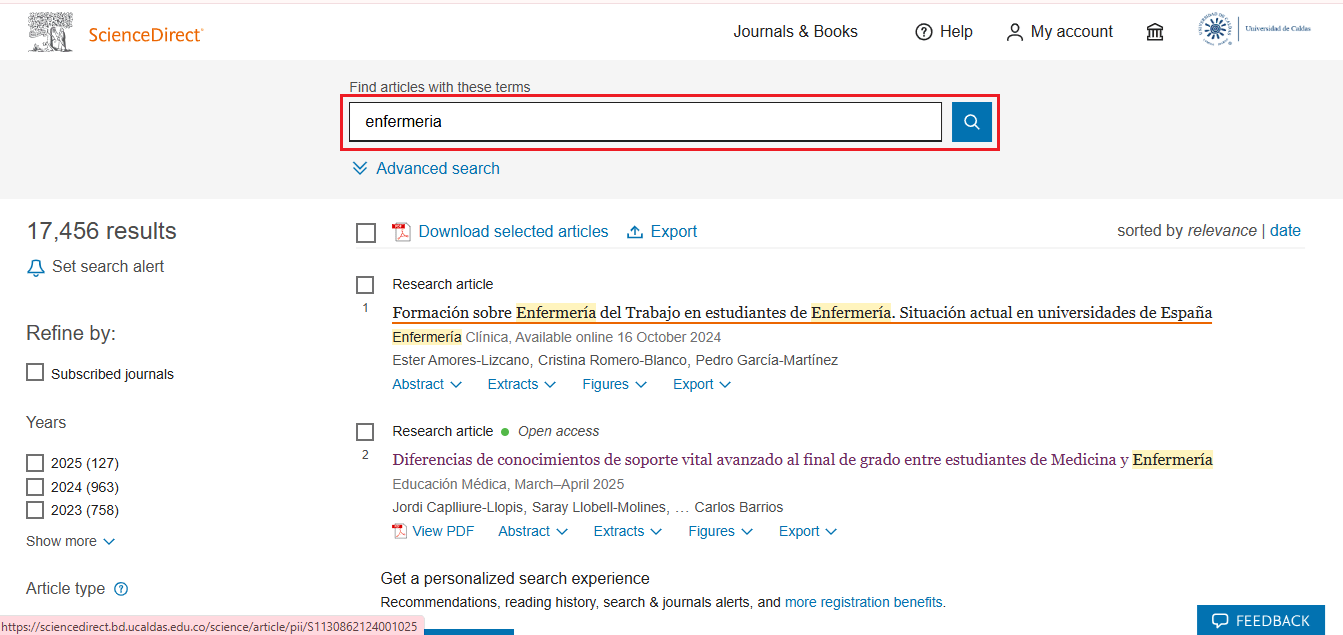Expand Extracts for second article
The image size is (1343, 635).
627,531
